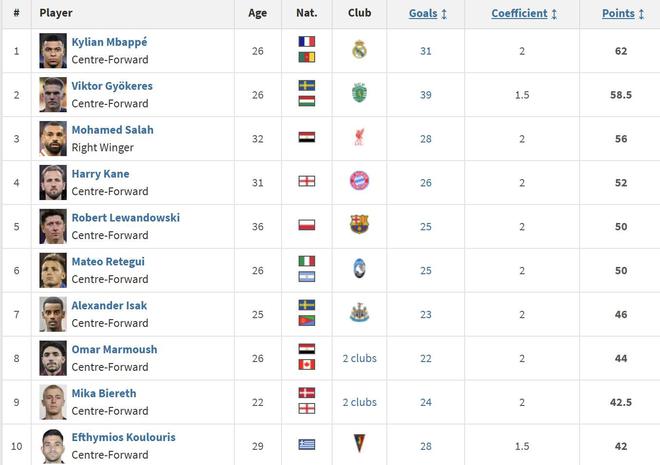Open Kylian Mbappé player profile
Viewport: 660px width, 465px height.
tap(108, 42)
